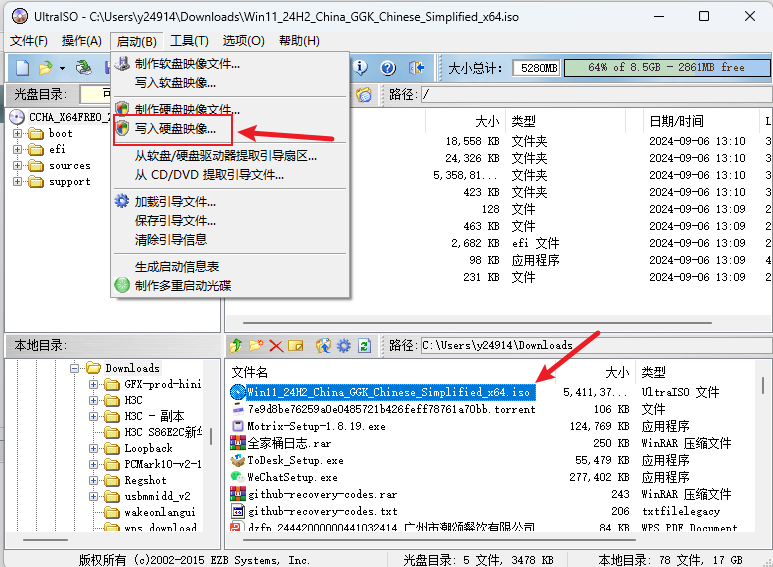This screenshot has height=567, width=773.
Task: Choose 从 CD/DVD 提取引导文件... entry
Action: click(230, 175)
